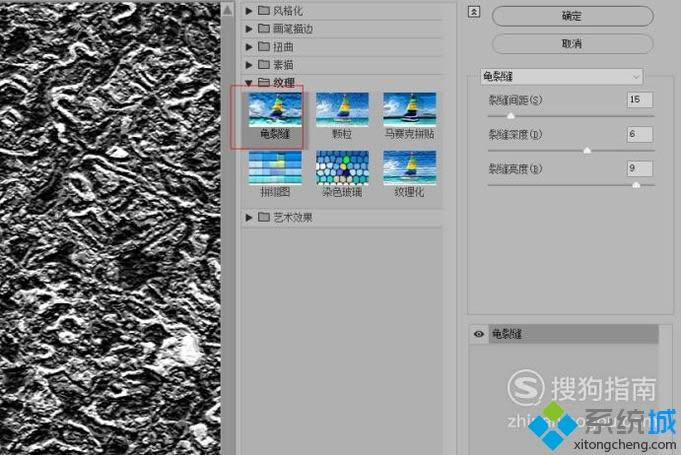Viewport: 681px width, 455px height.
Task: Click the 取消 button
Action: (572, 43)
